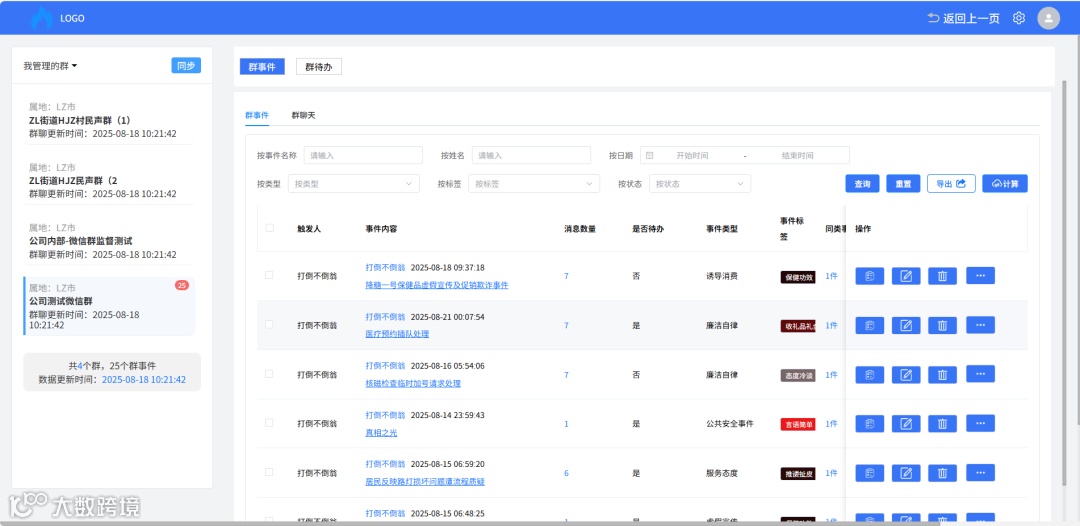Select group ZL街道HJZ村民声群（1）

point(109,120)
